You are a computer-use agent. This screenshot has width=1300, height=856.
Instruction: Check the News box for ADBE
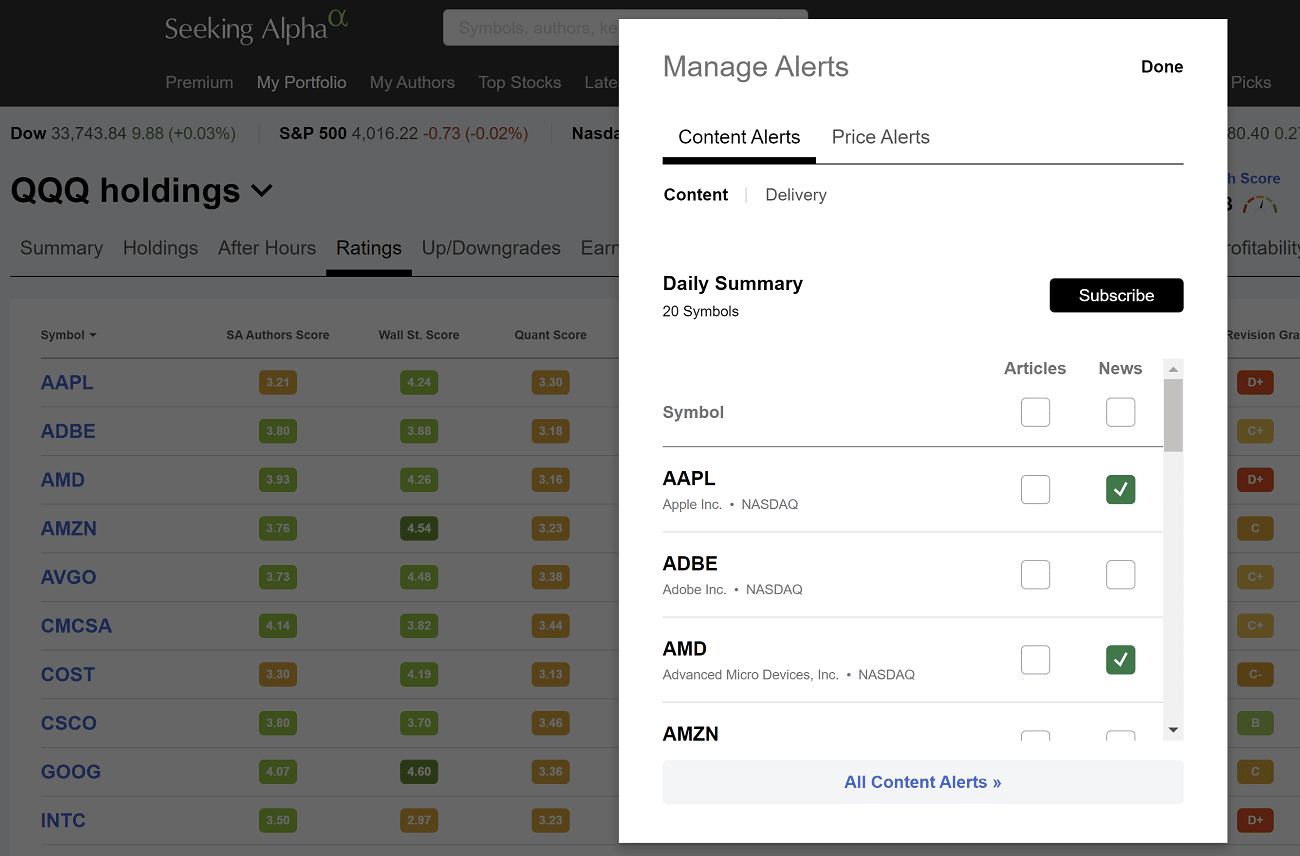(1120, 575)
